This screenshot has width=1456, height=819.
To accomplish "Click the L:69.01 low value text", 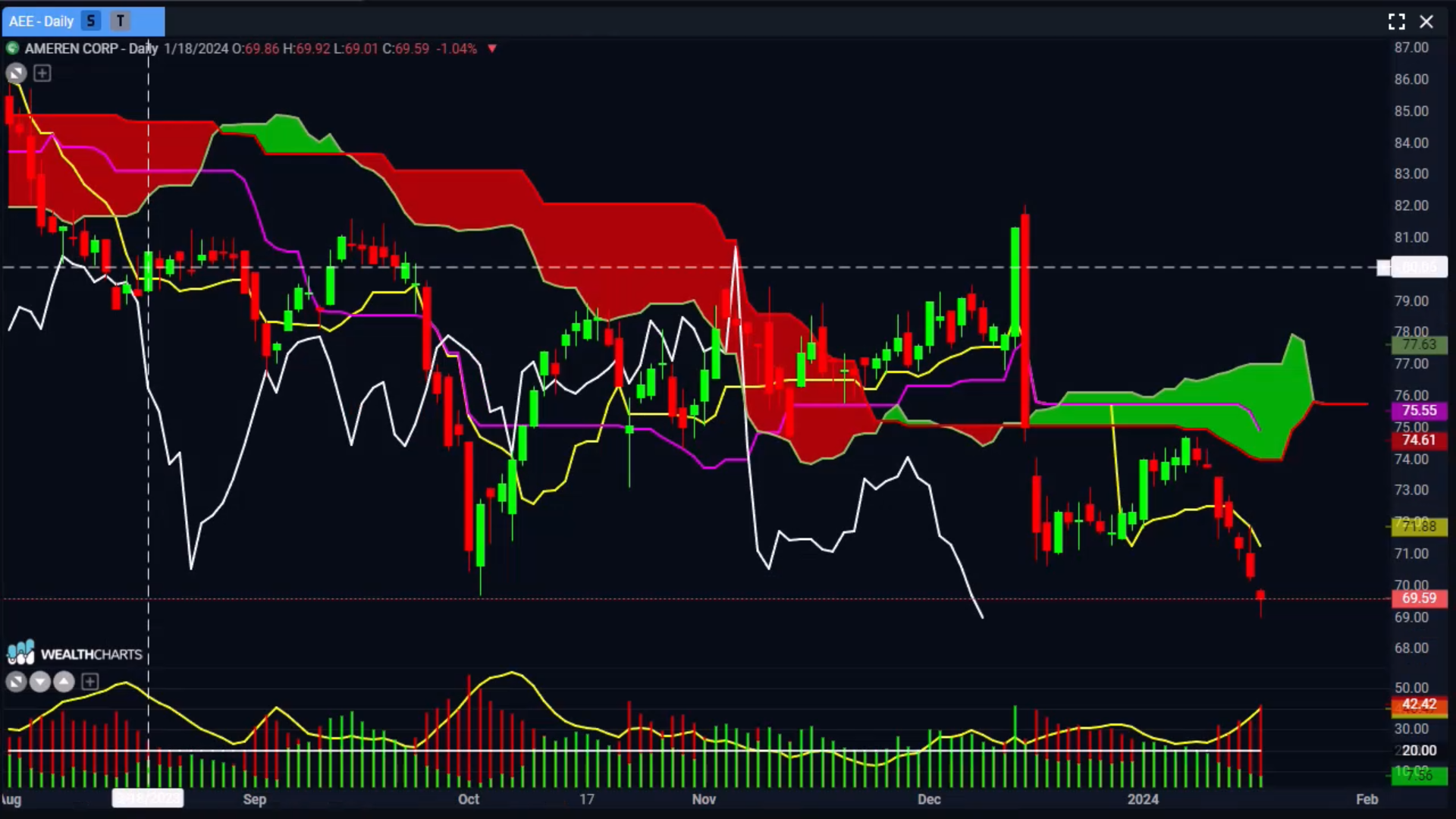I will point(356,49).
